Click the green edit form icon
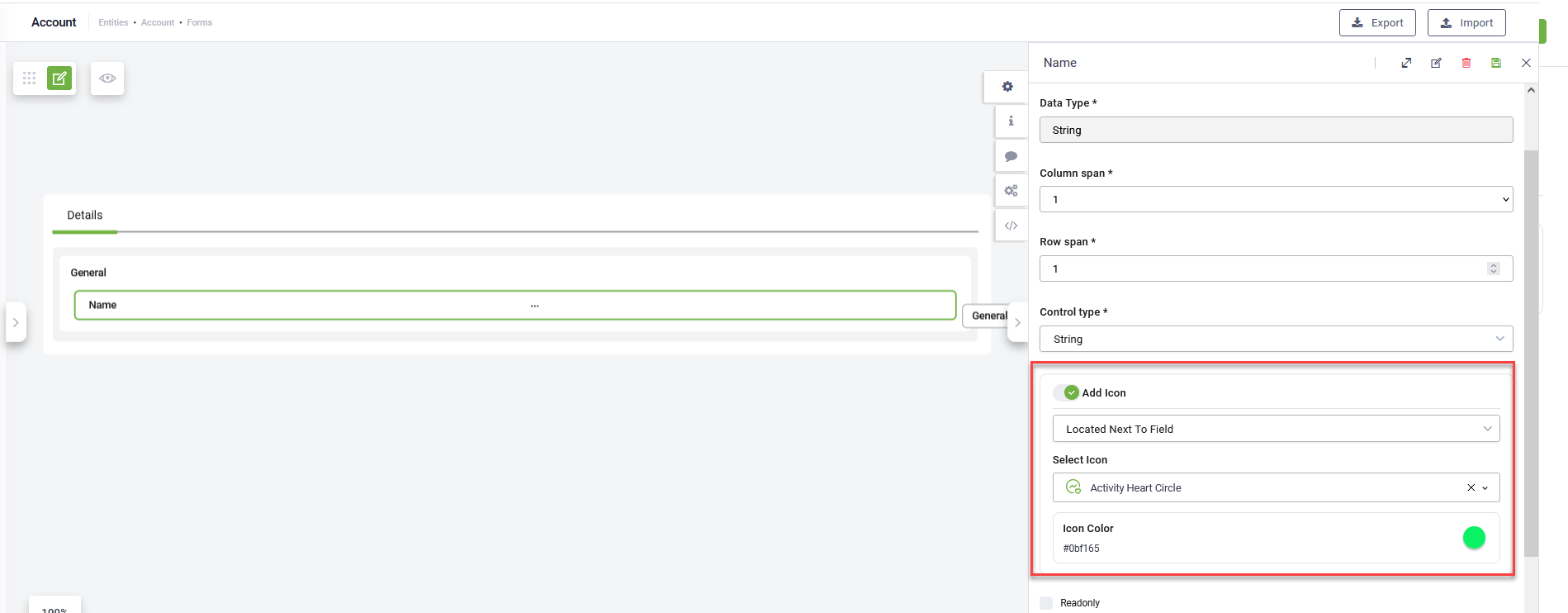The width and height of the screenshot is (1568, 613). coord(59,78)
